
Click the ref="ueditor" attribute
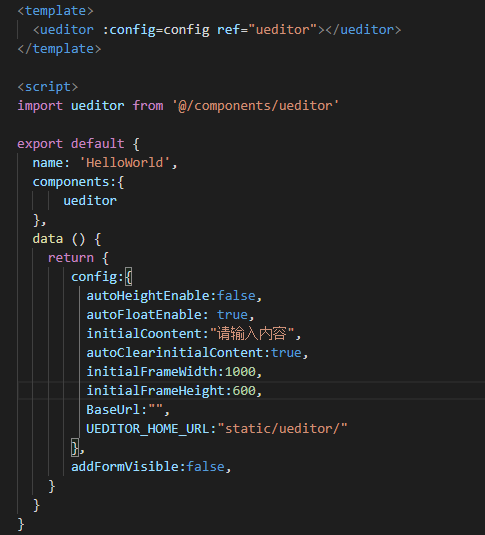coord(267,30)
